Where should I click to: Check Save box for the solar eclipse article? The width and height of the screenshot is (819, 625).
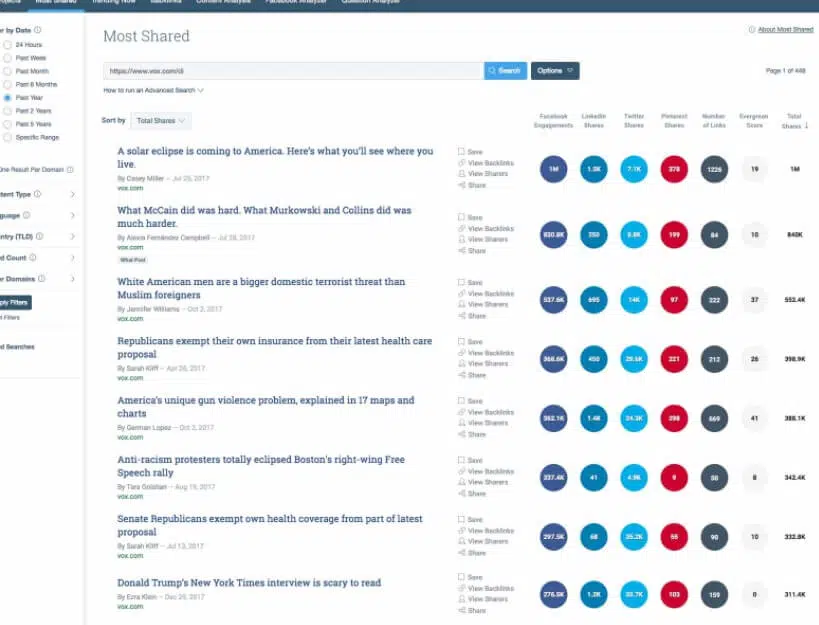pyautogui.click(x=461, y=152)
